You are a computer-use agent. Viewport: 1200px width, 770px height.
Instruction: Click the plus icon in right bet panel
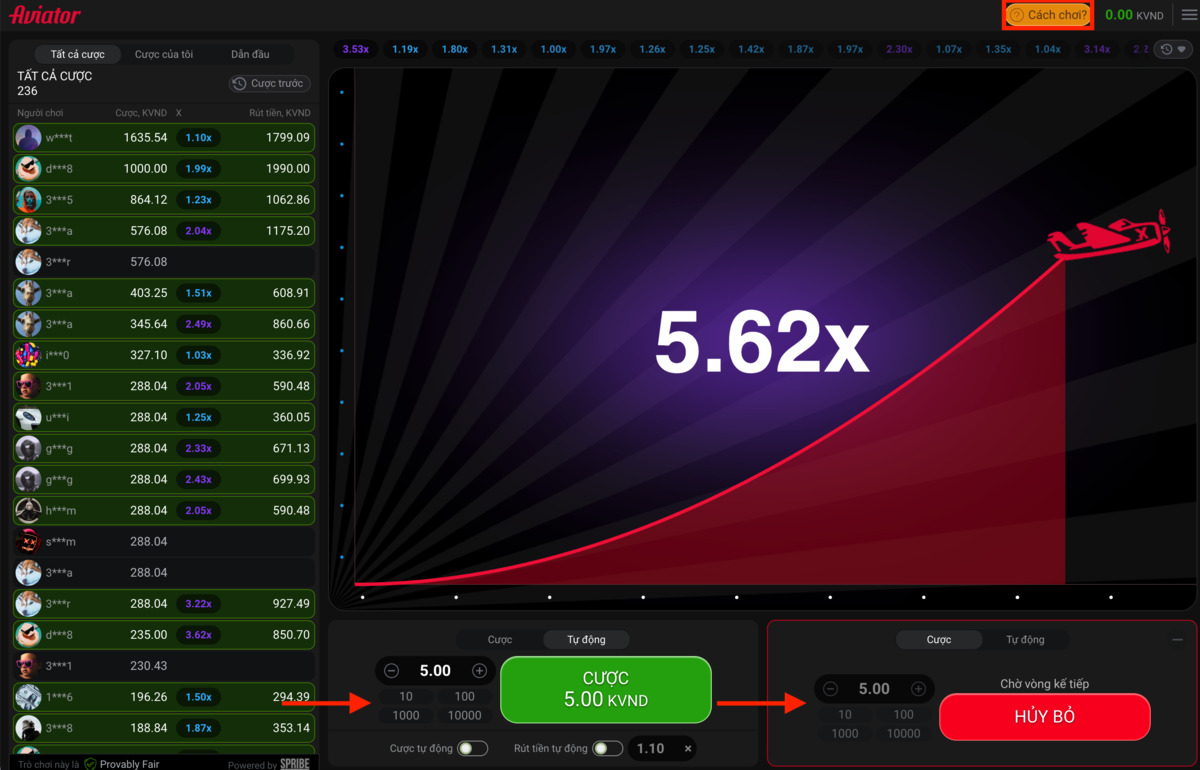coord(918,689)
